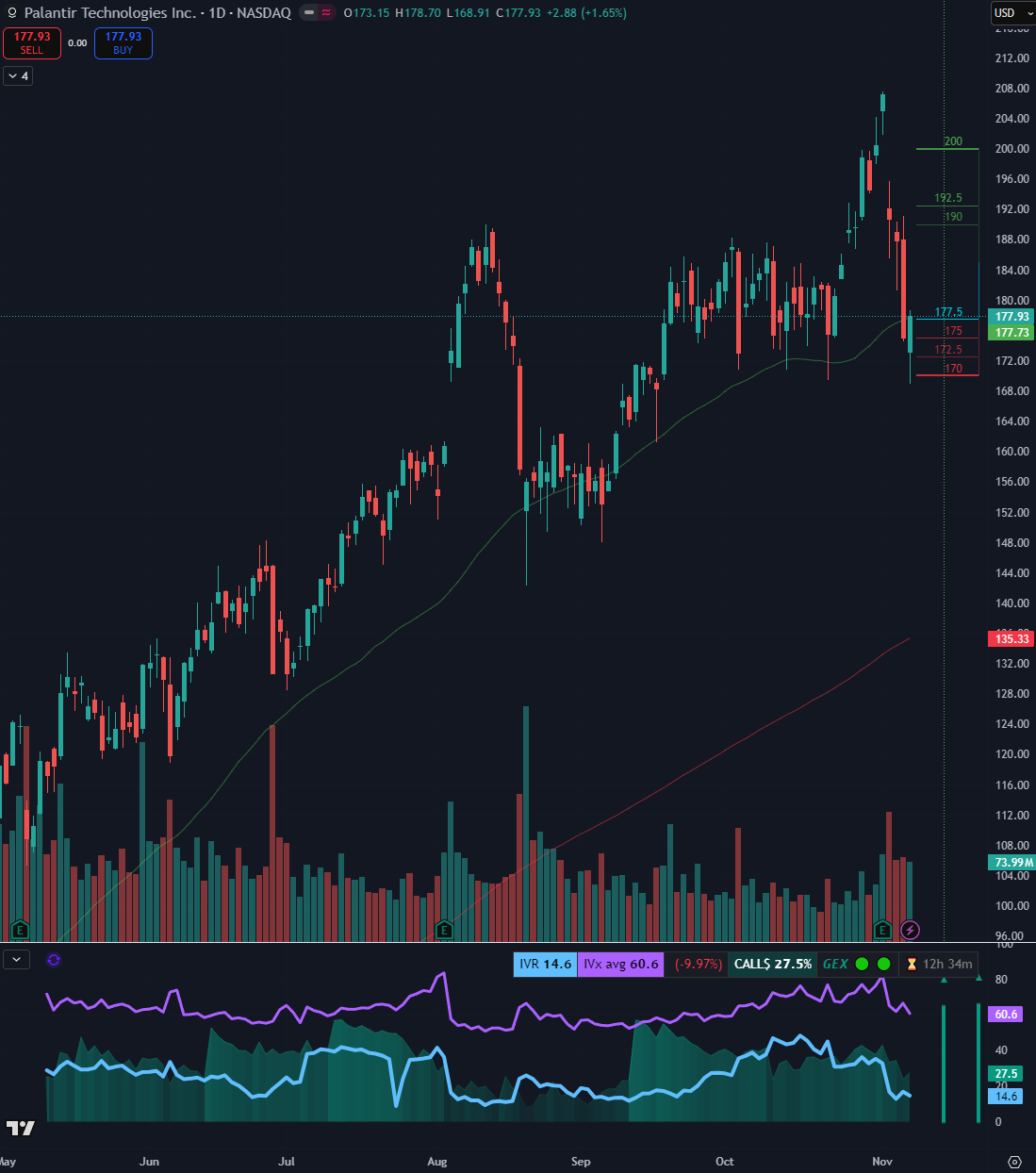This screenshot has height=1173, width=1036.
Task: Click the red 172.5 strike level label
Action: (948, 350)
